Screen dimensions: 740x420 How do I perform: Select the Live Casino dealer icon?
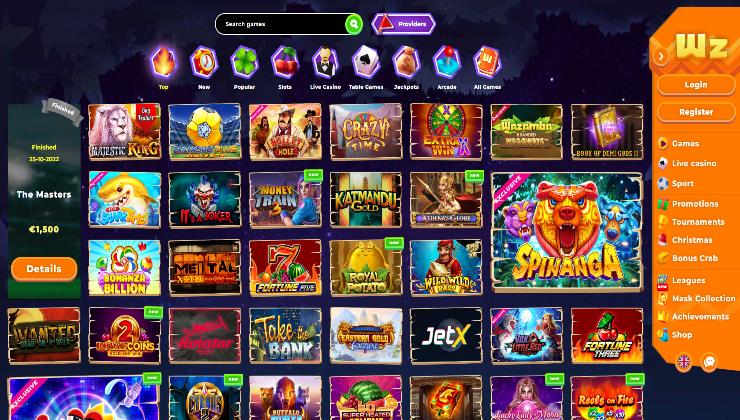[x=326, y=62]
